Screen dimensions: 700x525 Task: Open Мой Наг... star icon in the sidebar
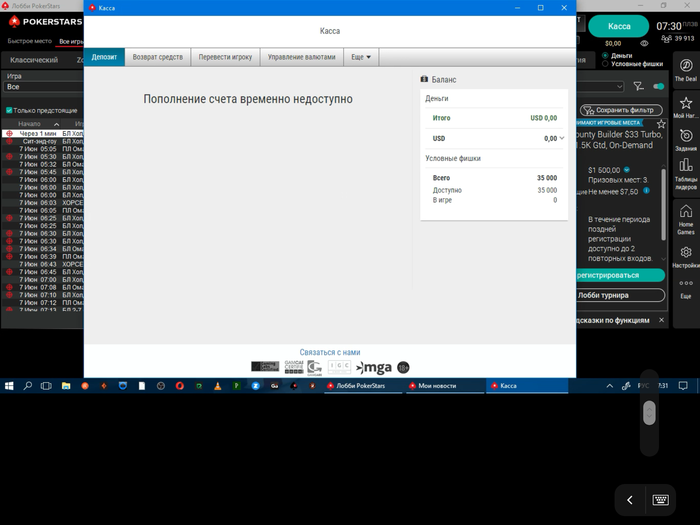686,107
